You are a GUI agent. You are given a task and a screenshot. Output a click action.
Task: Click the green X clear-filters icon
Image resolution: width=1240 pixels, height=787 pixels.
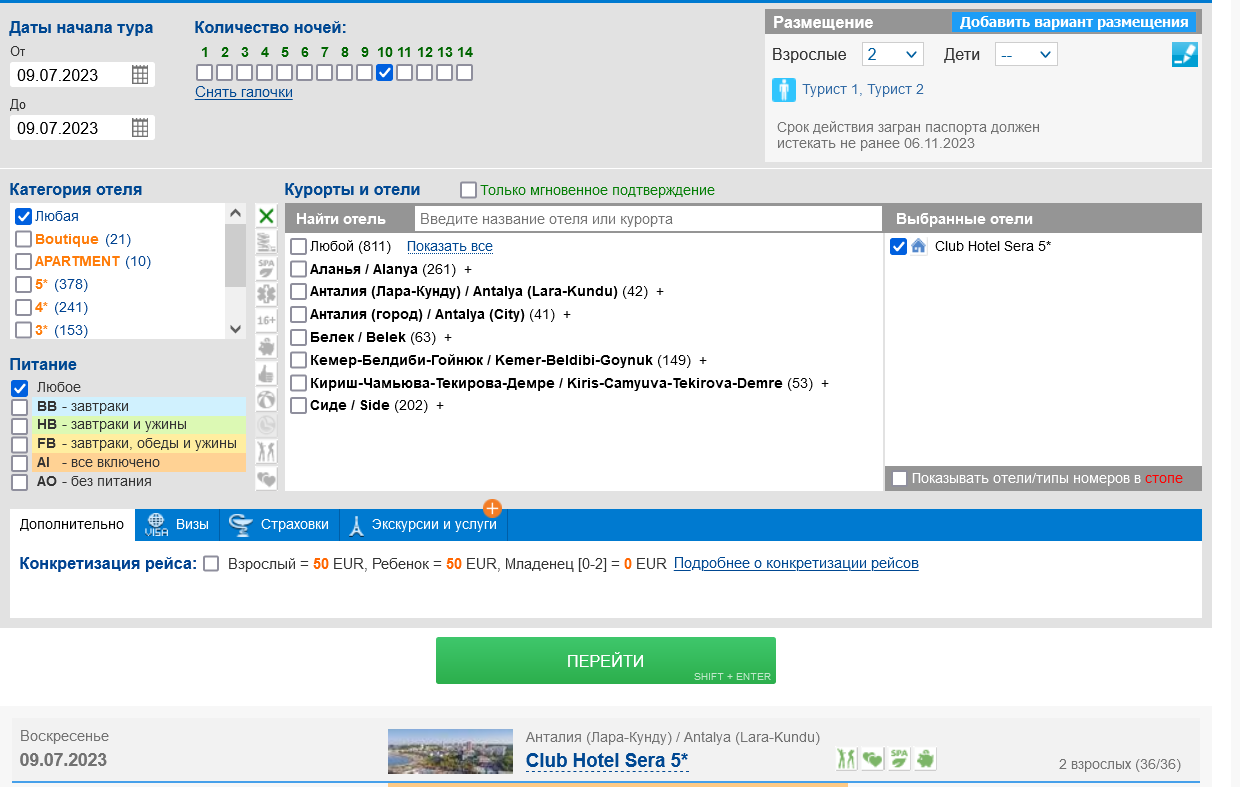pos(266,216)
